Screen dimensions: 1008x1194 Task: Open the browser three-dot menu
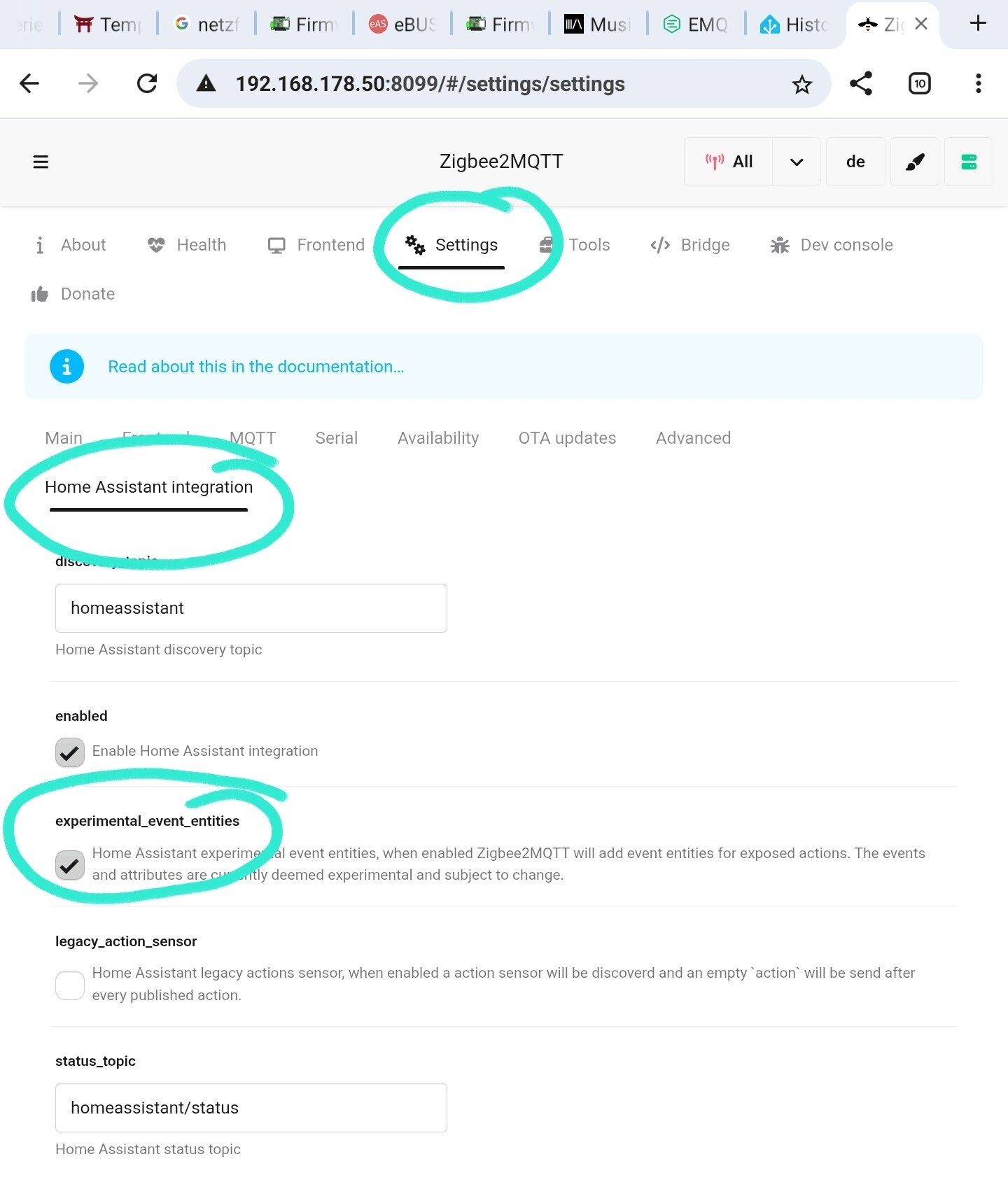[978, 84]
